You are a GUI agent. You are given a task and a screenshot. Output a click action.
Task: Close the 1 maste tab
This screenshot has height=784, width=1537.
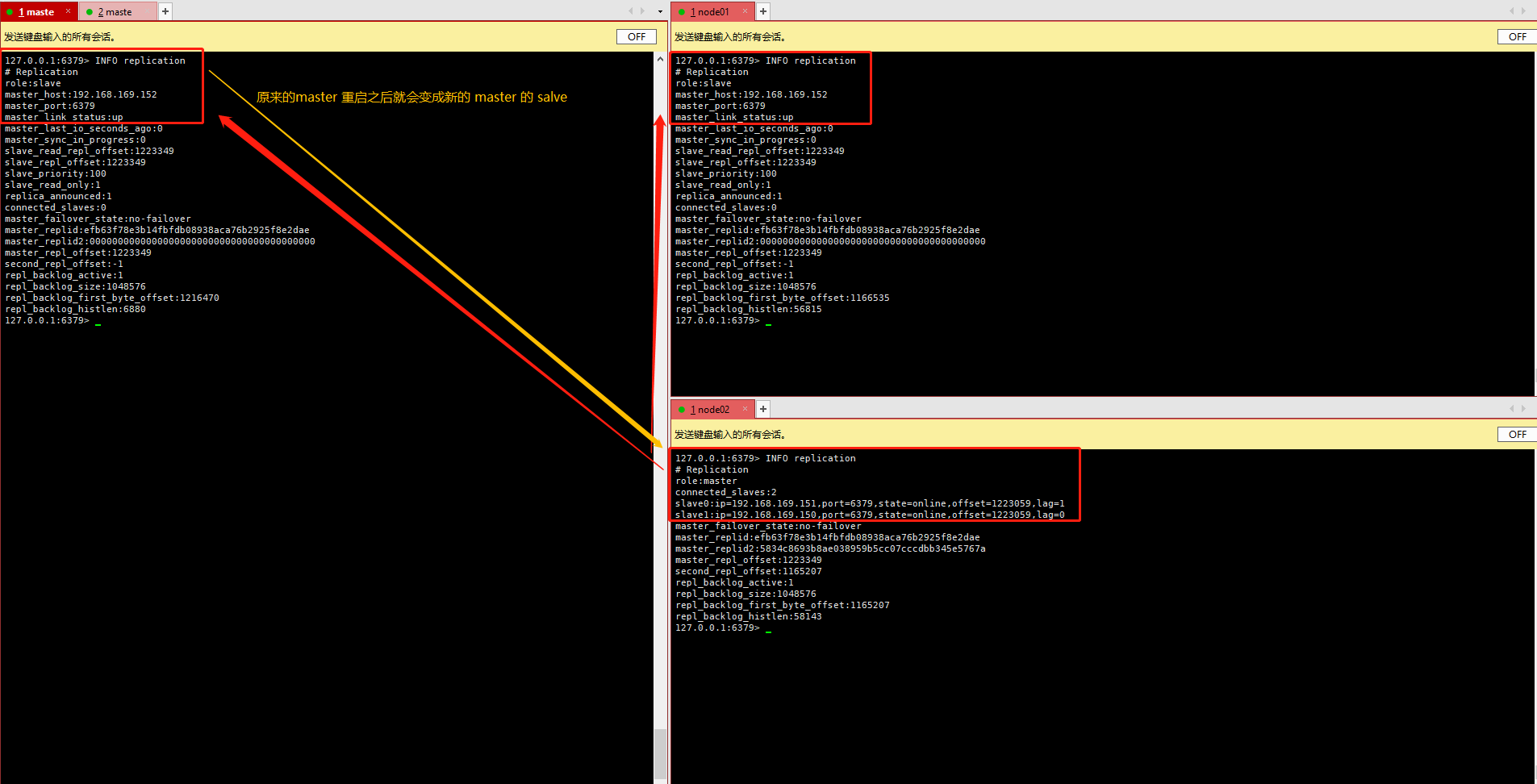point(68,11)
